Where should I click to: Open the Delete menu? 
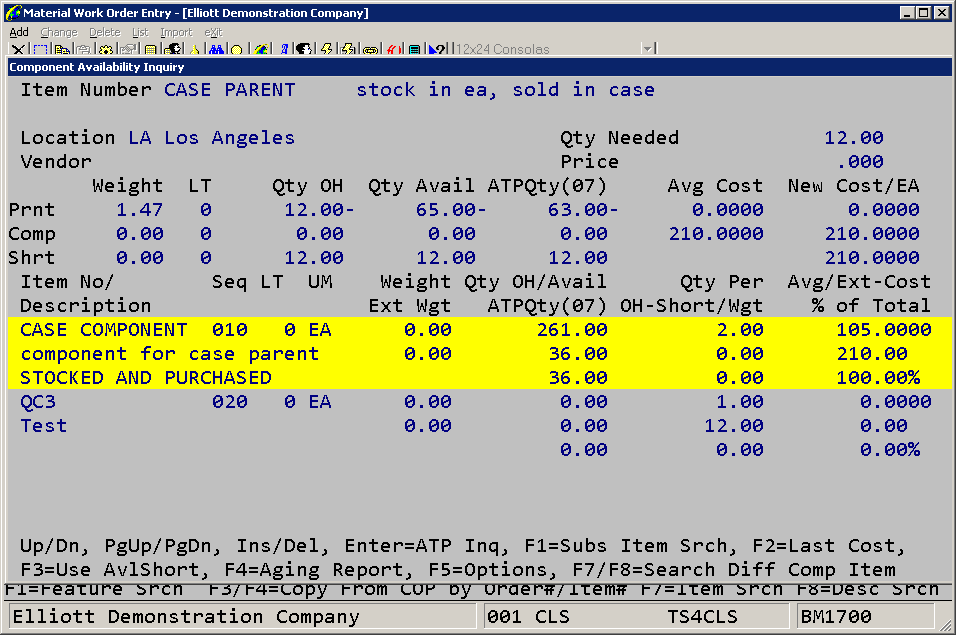(x=105, y=32)
